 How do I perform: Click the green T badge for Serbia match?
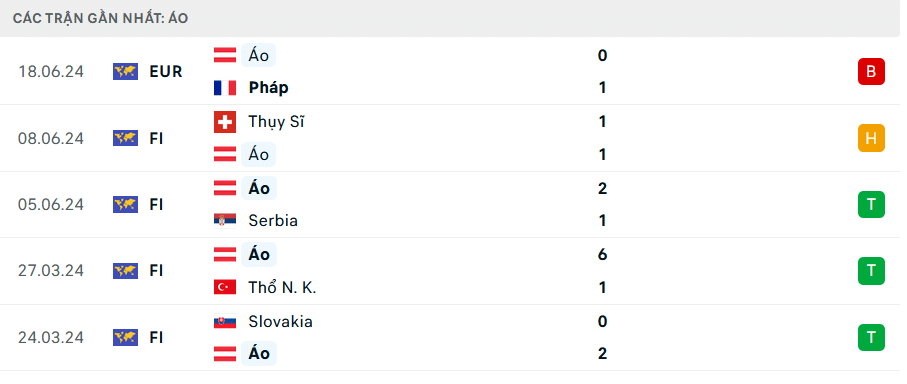(x=871, y=204)
